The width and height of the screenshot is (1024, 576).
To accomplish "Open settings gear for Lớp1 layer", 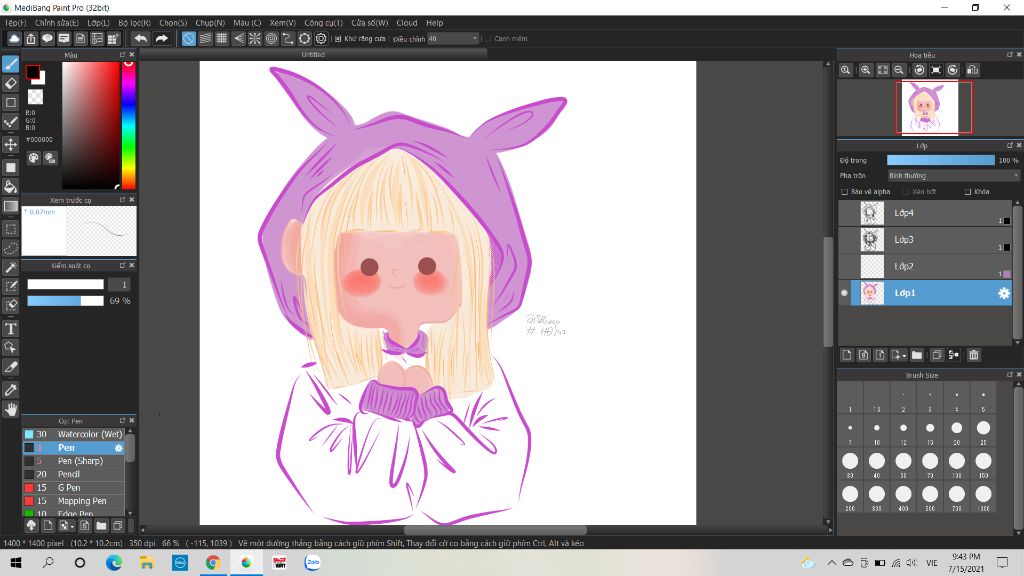I will tap(1004, 293).
